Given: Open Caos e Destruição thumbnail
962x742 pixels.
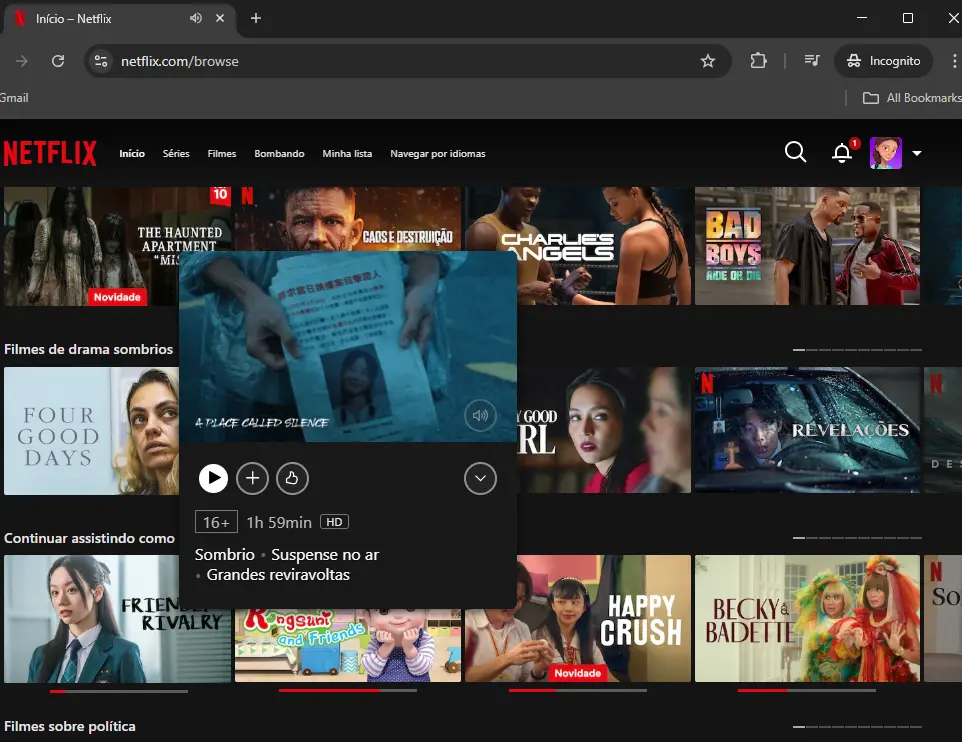Looking at the screenshot, I should click(347, 218).
